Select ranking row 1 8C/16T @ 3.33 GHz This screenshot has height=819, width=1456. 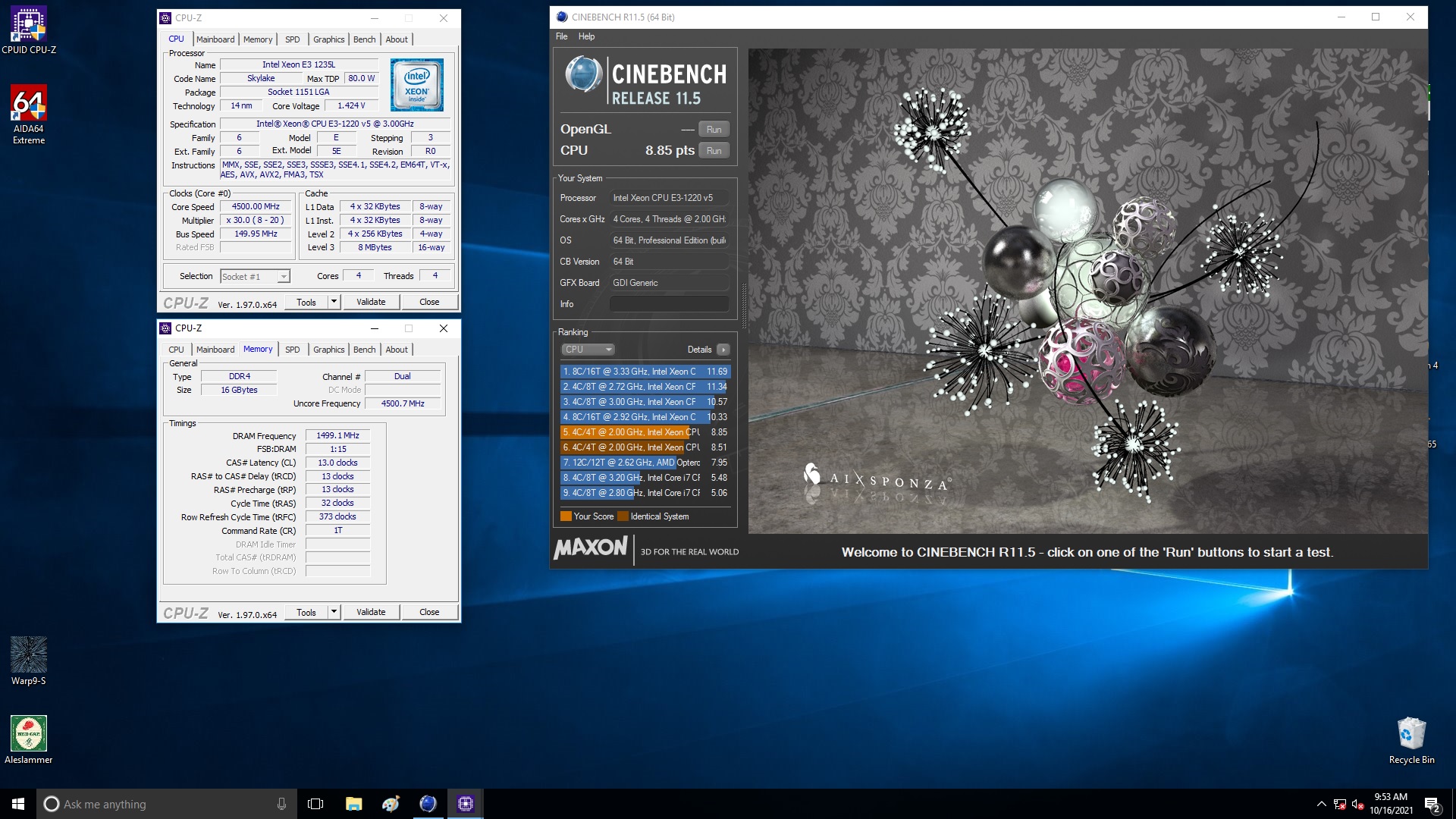click(x=645, y=372)
